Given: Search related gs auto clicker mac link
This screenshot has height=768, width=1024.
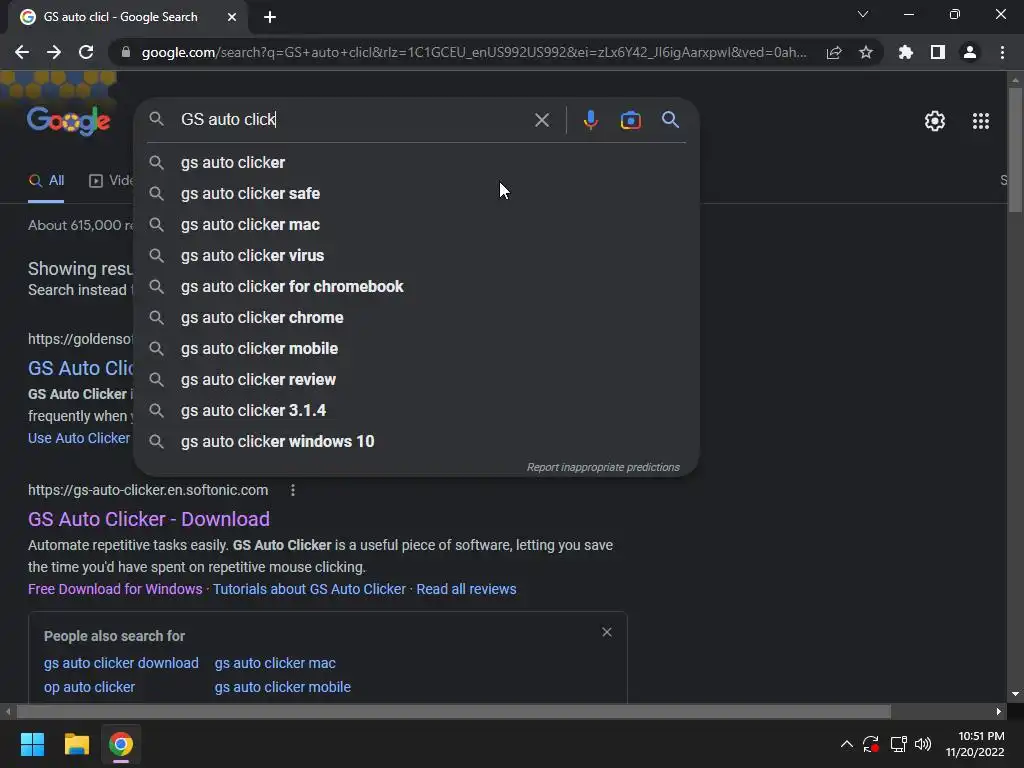Looking at the screenshot, I should coord(275,663).
